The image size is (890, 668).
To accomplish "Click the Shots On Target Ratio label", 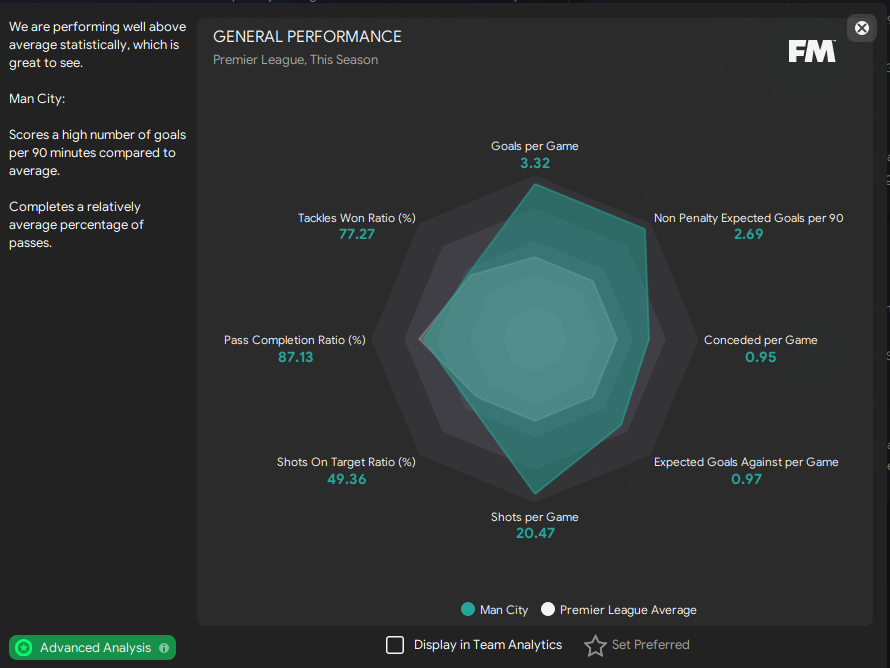I will (x=346, y=462).
